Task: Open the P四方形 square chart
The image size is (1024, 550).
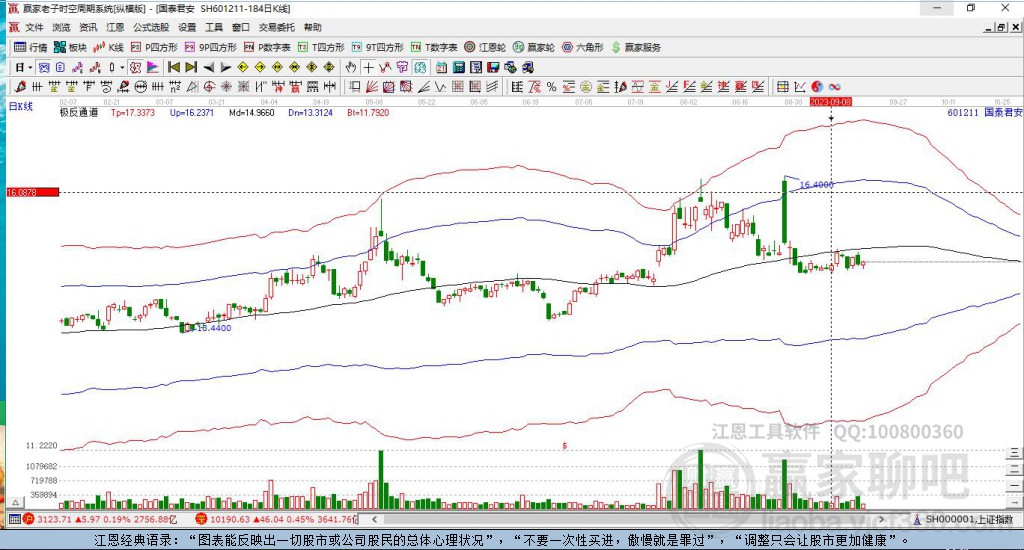Action: (154, 47)
